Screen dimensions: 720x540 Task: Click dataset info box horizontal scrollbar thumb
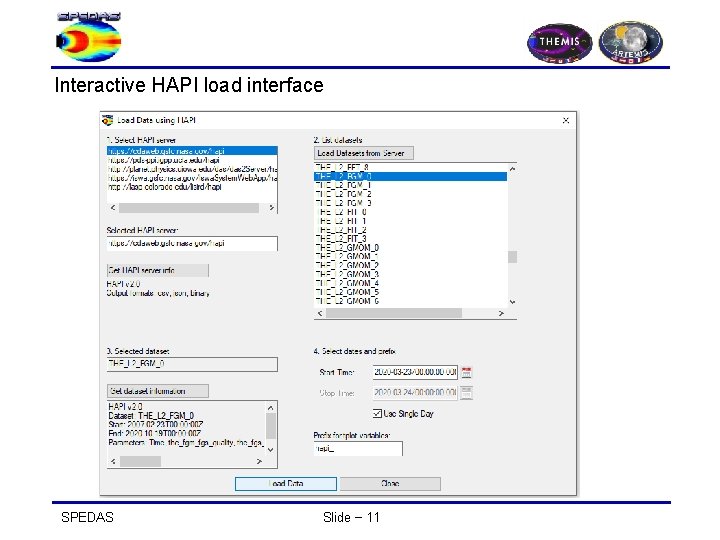140,461
